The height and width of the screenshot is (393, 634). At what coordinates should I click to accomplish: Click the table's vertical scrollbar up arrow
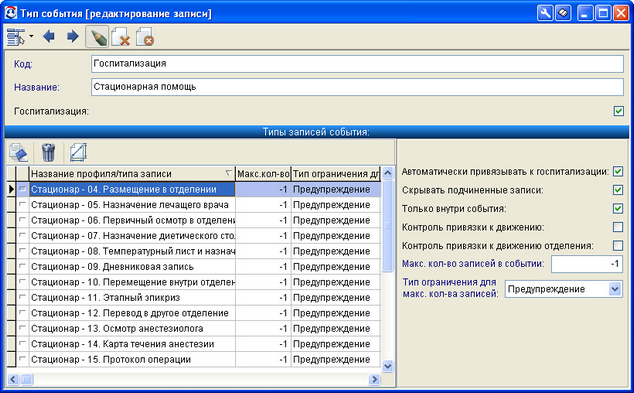click(x=387, y=173)
